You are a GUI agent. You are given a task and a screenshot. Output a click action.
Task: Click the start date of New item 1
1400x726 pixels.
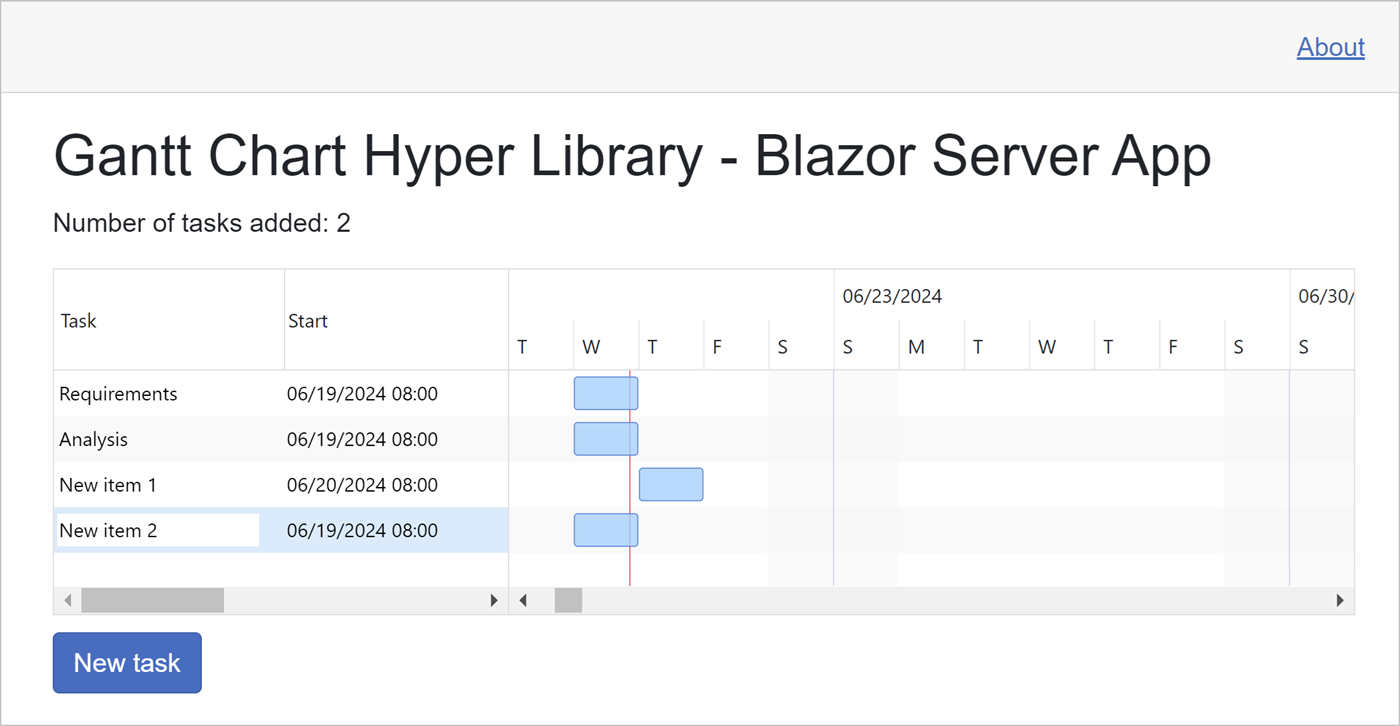pos(362,484)
